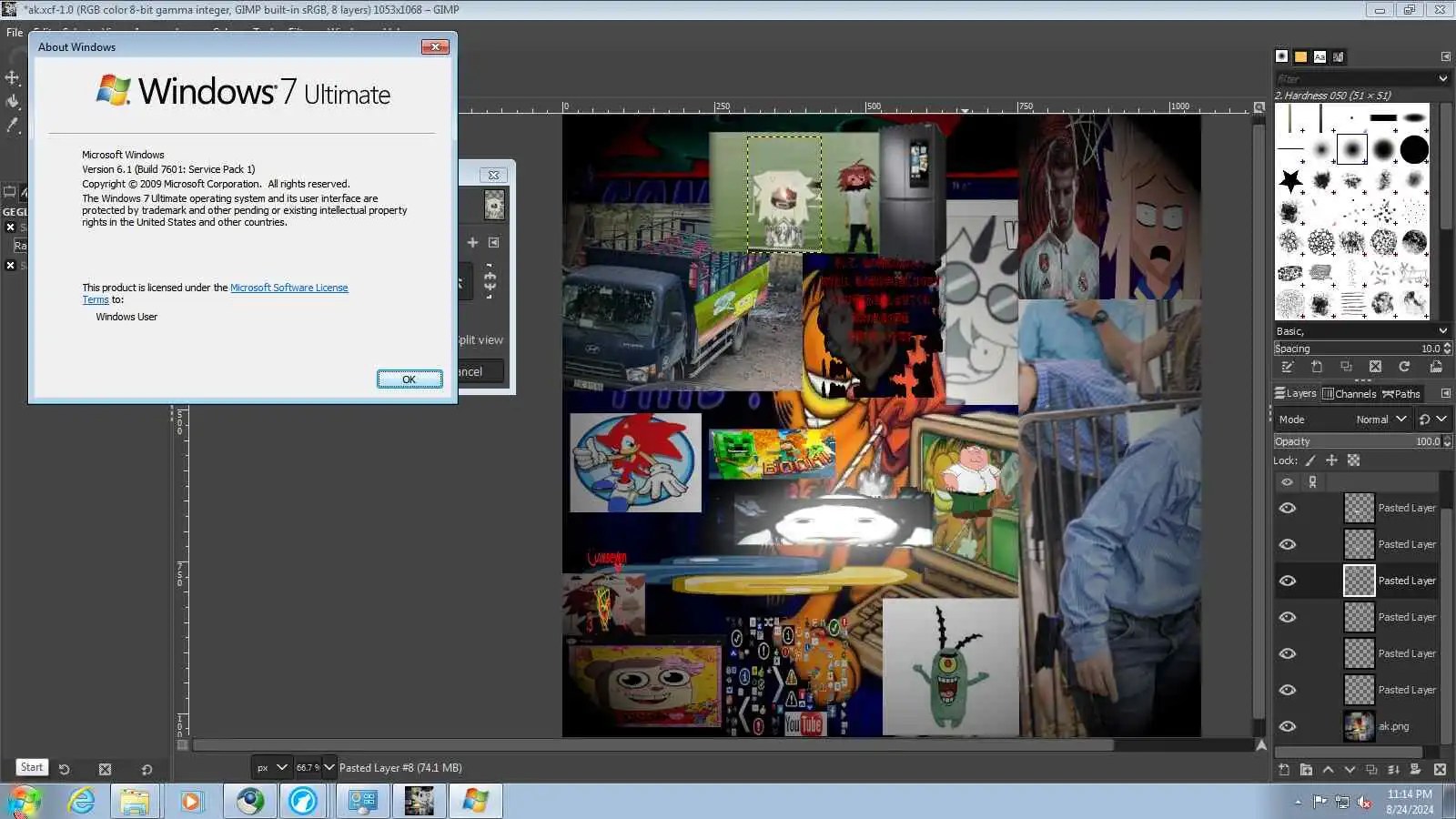Hide the Pasted Layer directly above ak.png
This screenshot has height=819, width=1456.
(x=1288, y=690)
